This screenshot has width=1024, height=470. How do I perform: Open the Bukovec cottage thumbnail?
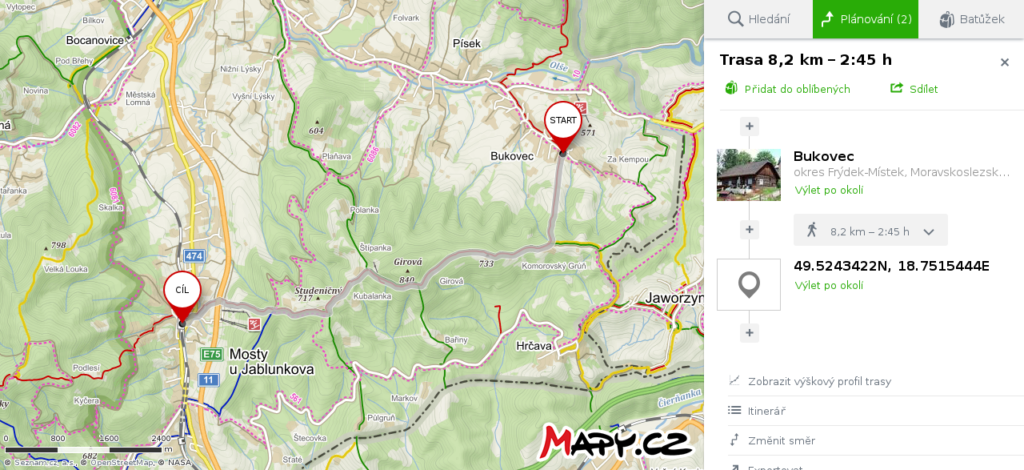pos(748,174)
